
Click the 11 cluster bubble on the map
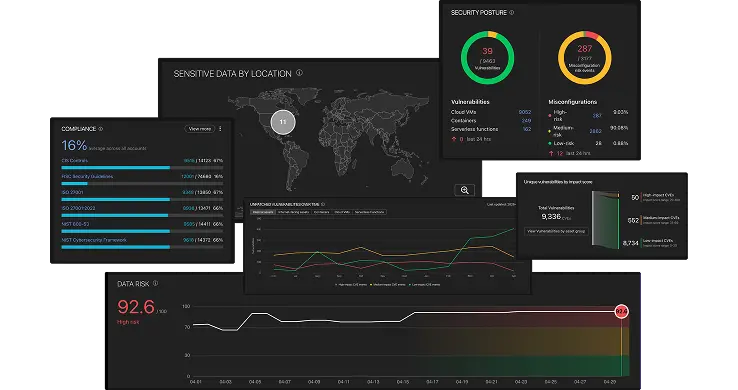tap(283, 122)
